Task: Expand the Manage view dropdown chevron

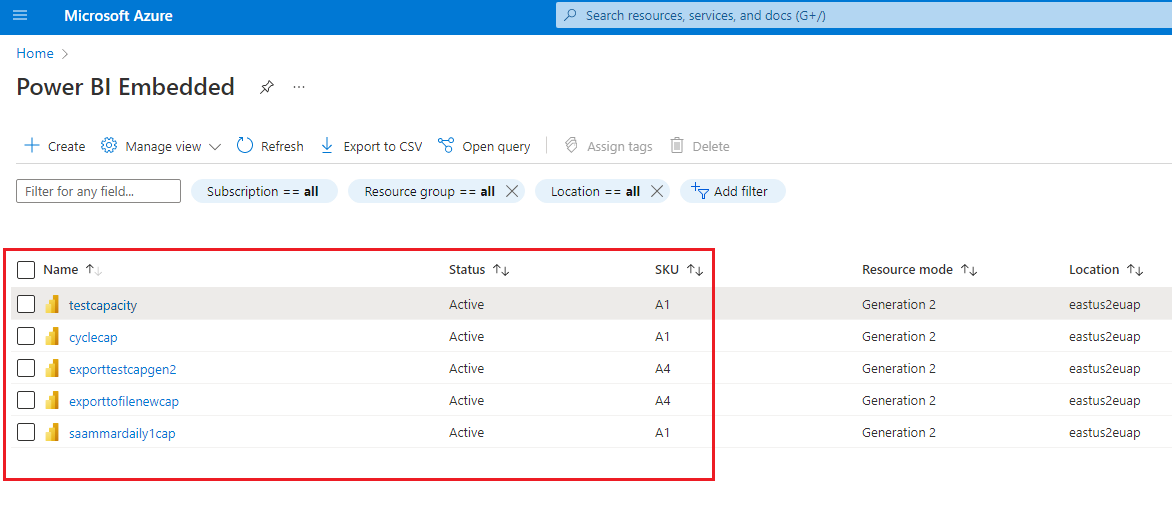Action: click(215, 147)
